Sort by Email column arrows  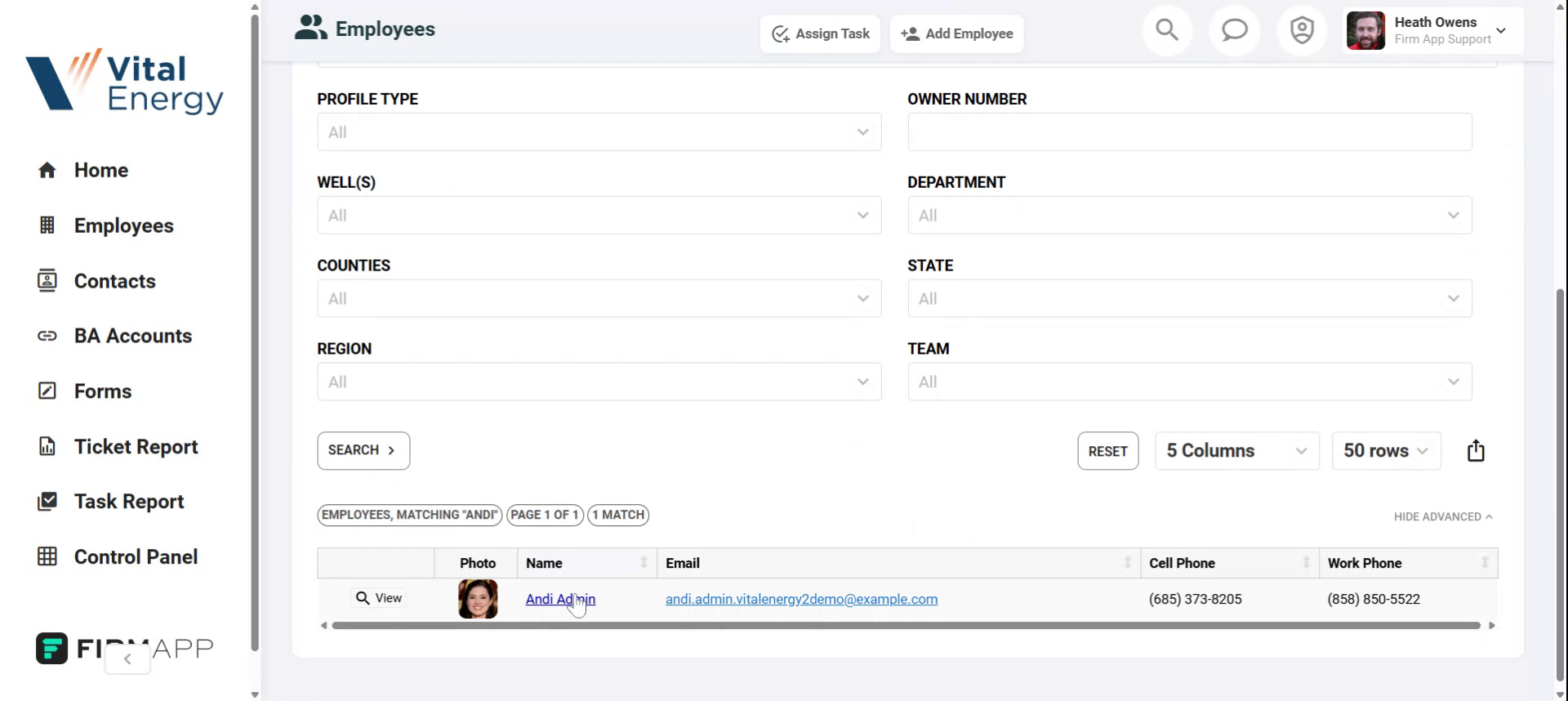click(1128, 562)
